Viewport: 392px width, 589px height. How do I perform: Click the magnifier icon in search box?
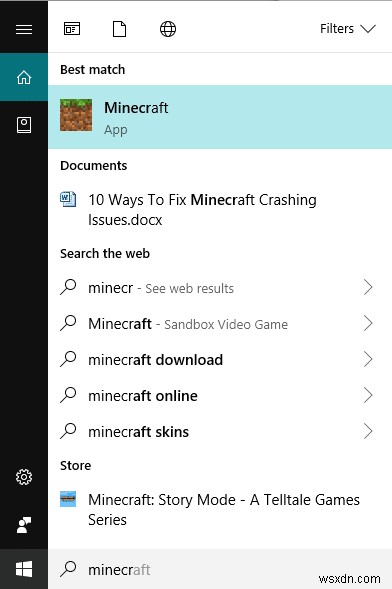(68, 569)
